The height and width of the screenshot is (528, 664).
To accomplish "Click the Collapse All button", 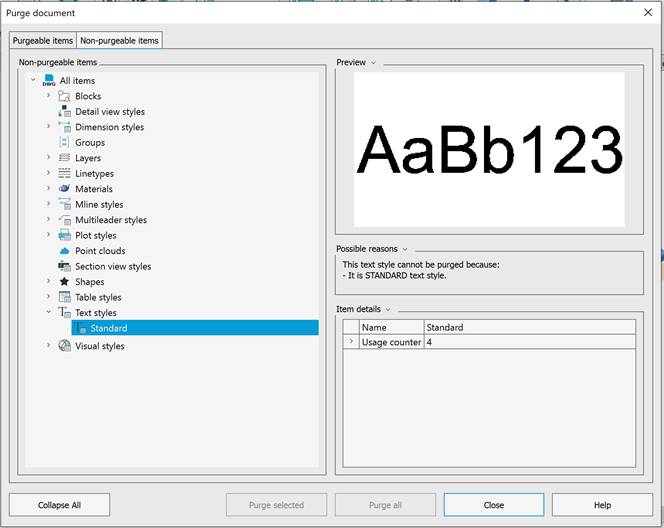I will click(x=59, y=505).
